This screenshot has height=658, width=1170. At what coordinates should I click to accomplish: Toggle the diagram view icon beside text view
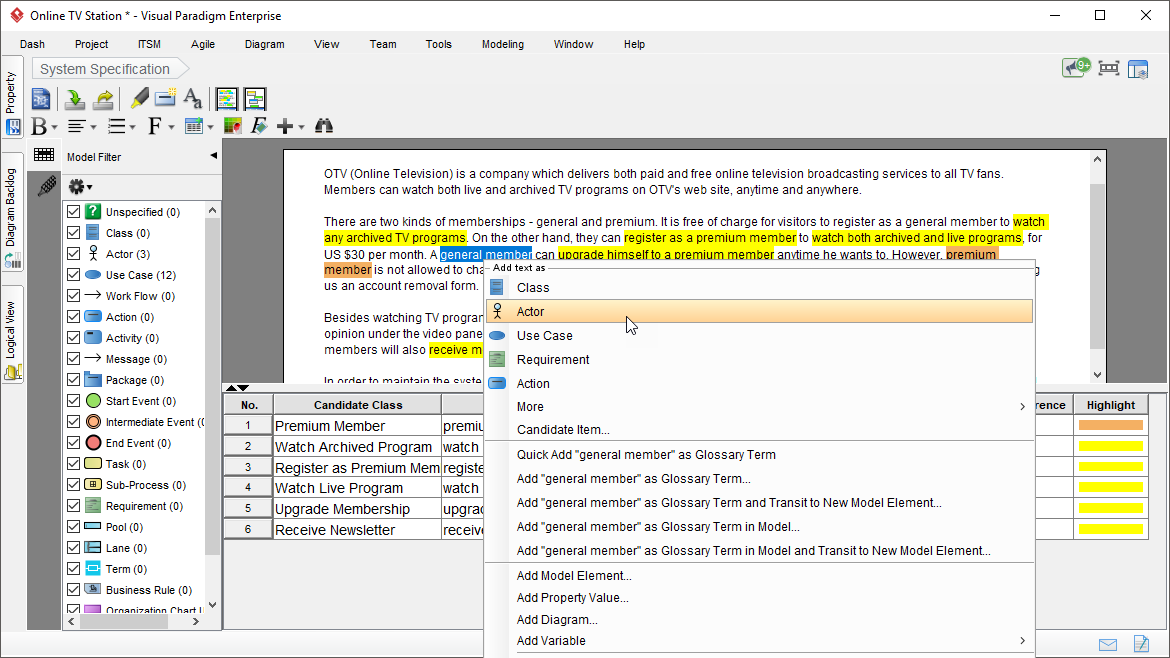[254, 98]
